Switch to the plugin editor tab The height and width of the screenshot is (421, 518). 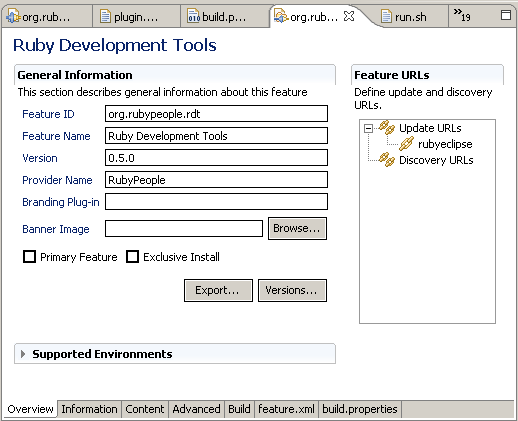[x=136, y=17]
